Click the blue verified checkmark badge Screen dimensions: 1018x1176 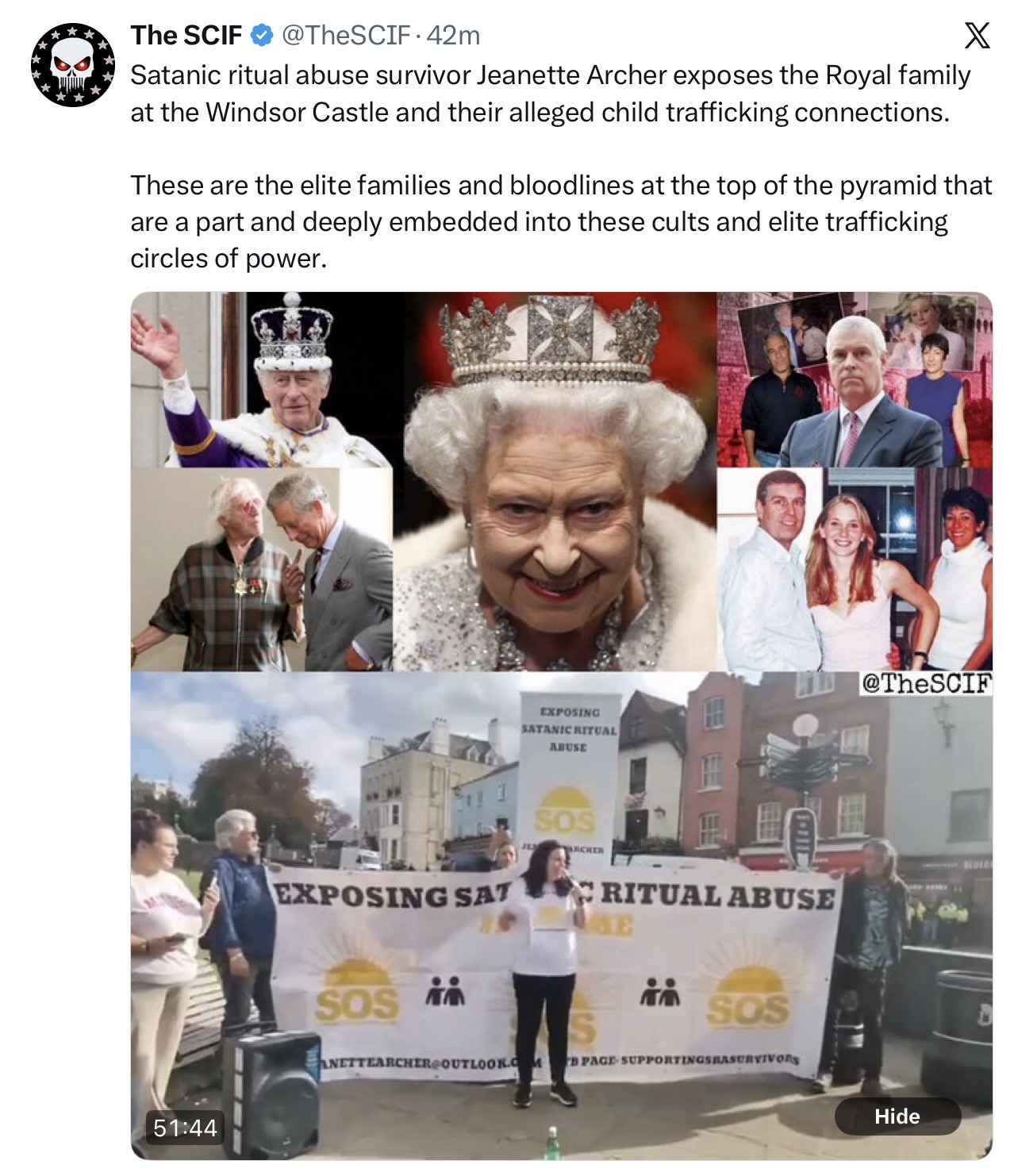click(262, 35)
